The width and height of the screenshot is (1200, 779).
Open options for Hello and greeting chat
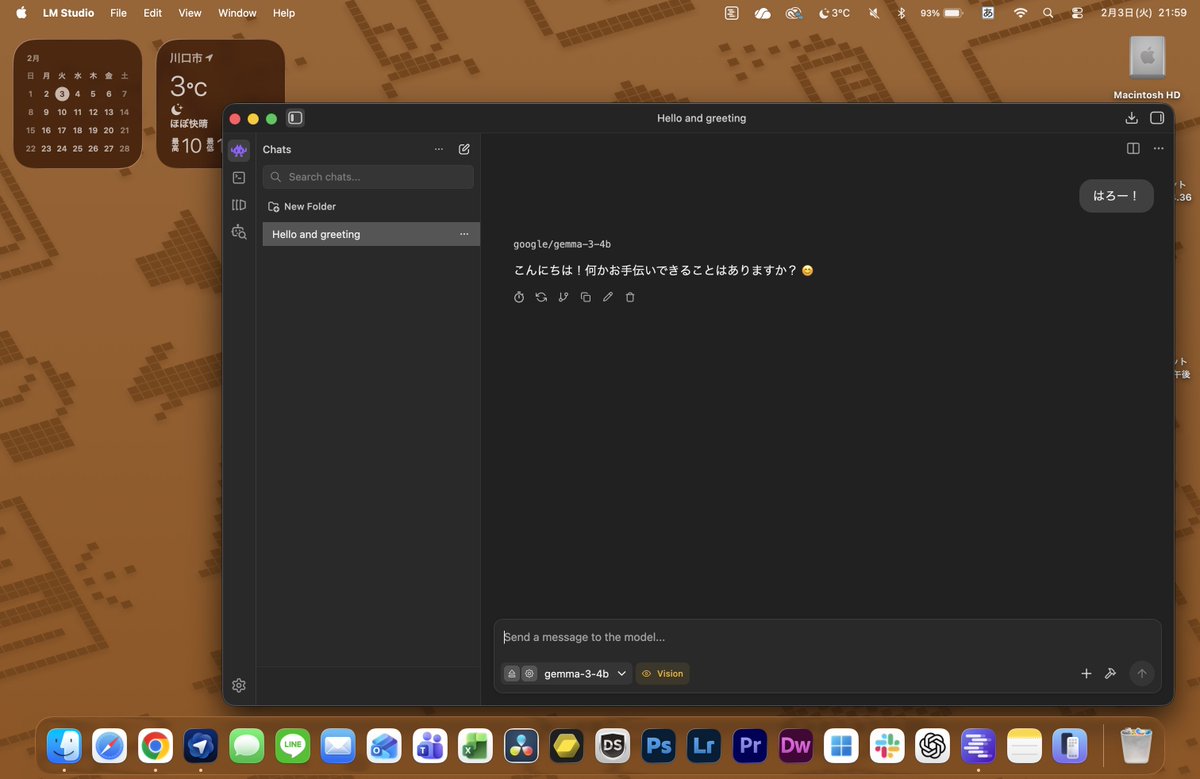pos(464,234)
